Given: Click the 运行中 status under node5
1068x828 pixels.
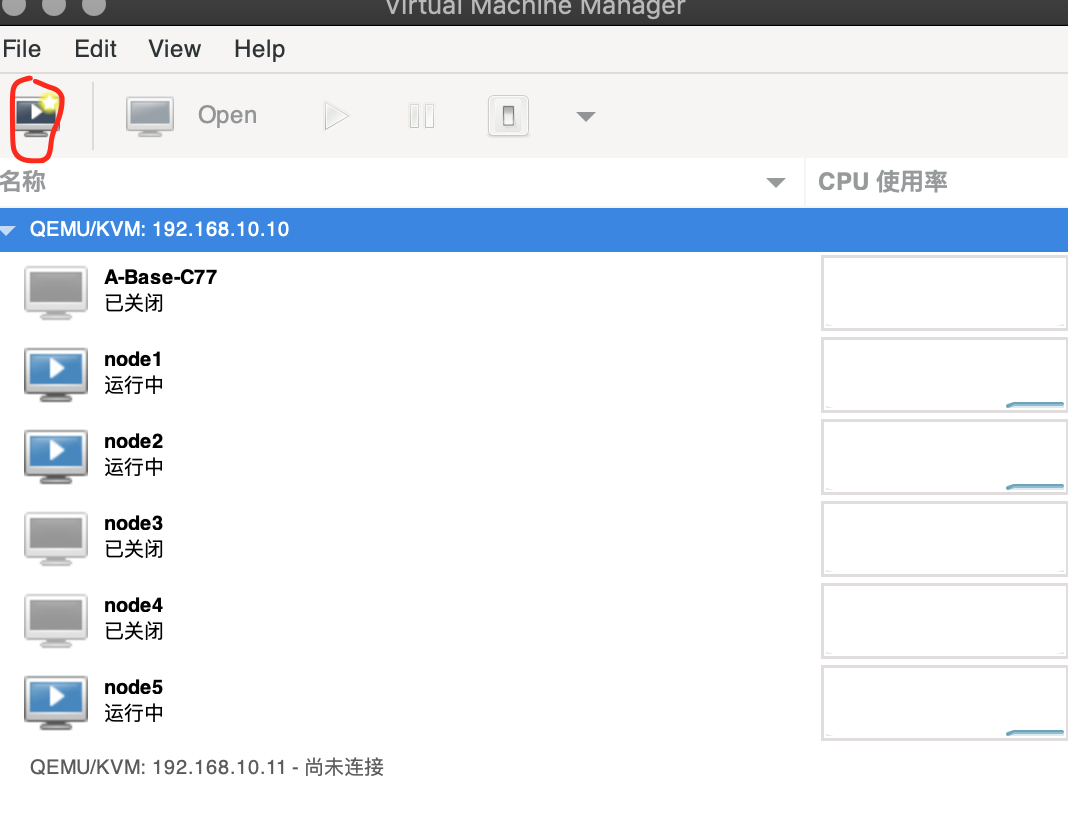Looking at the screenshot, I should 134,713.
